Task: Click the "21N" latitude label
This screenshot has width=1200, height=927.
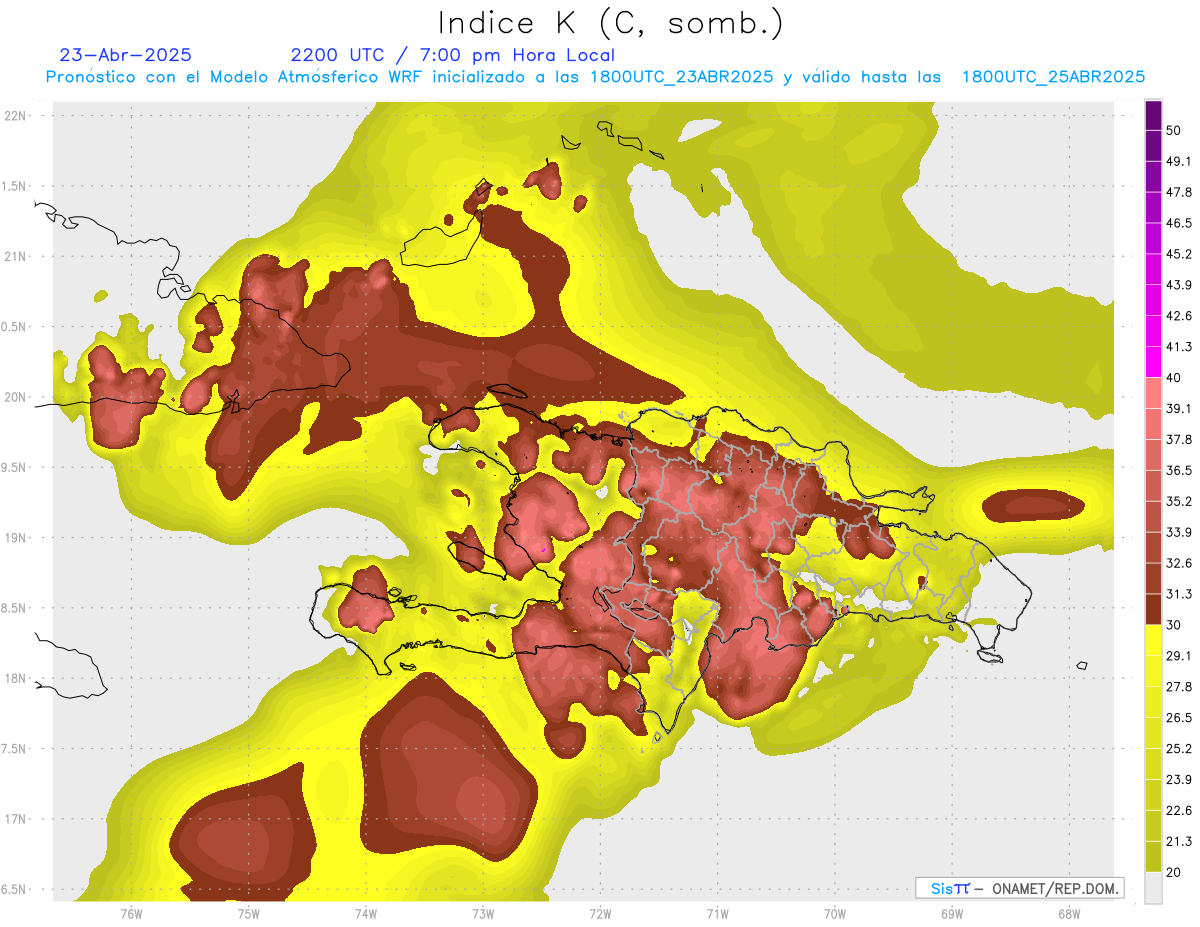Action: [14, 256]
